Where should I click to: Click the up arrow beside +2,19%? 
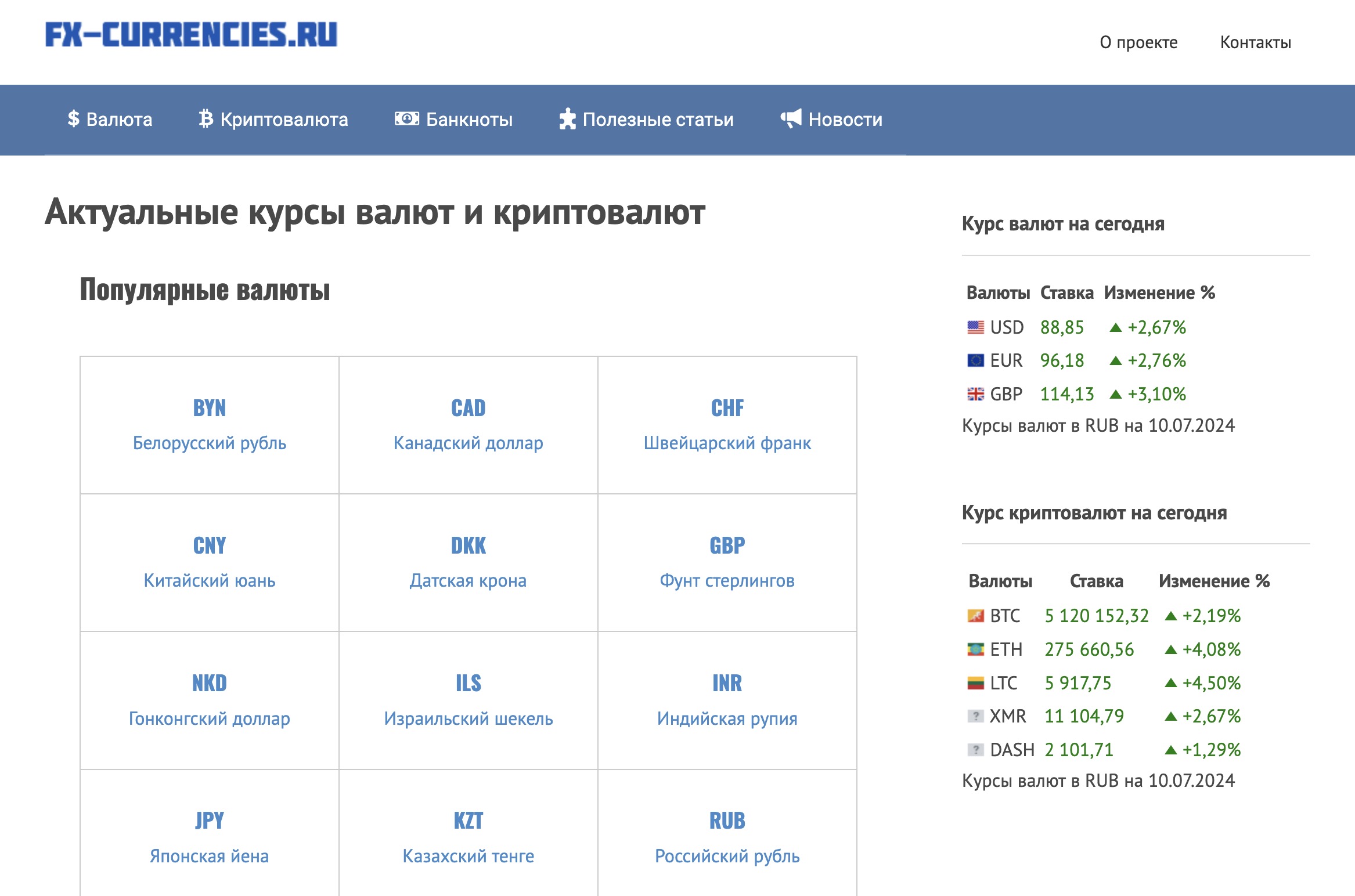click(1171, 616)
